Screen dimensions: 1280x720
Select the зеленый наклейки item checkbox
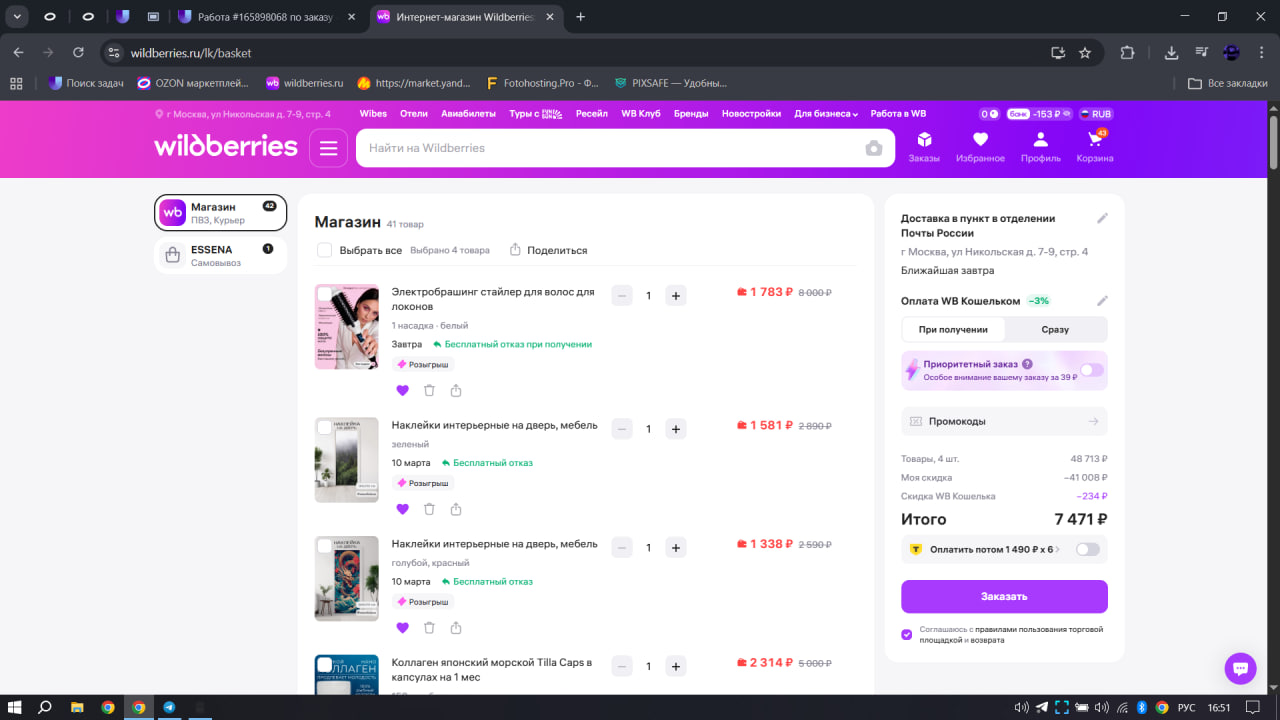point(325,428)
